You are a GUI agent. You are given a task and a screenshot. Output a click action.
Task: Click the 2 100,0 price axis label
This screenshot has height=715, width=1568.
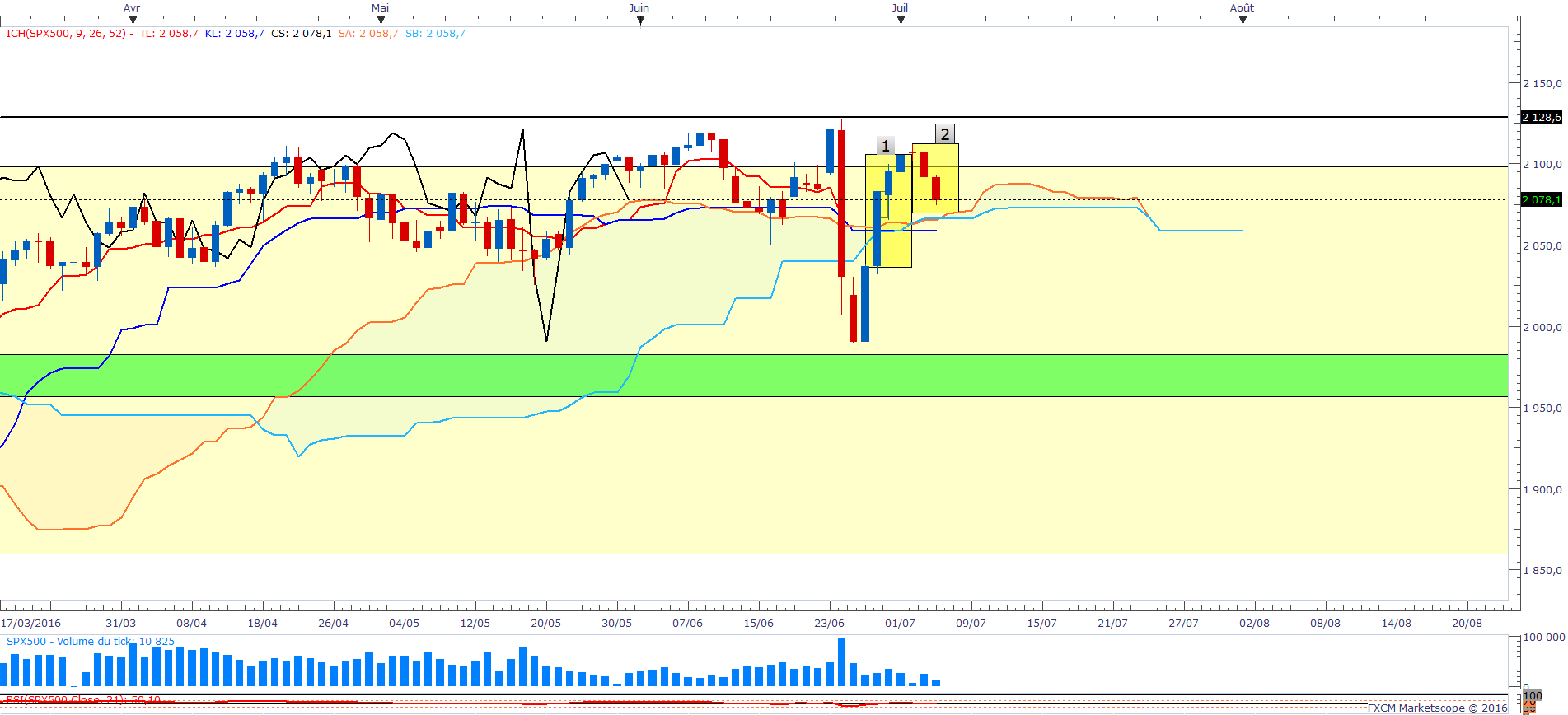tap(1542, 165)
